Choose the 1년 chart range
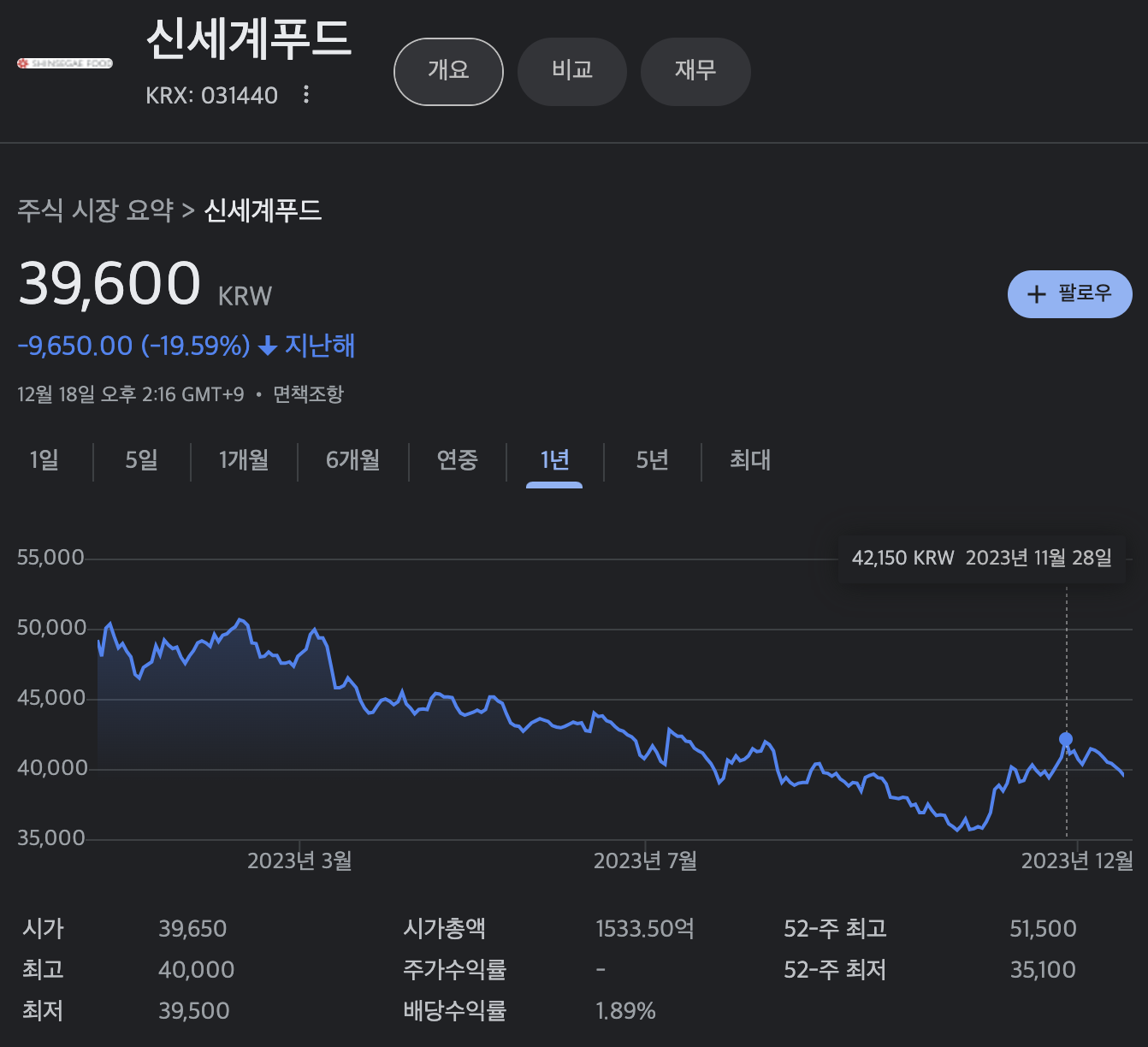Image resolution: width=1148 pixels, height=1047 pixels. coord(554,460)
